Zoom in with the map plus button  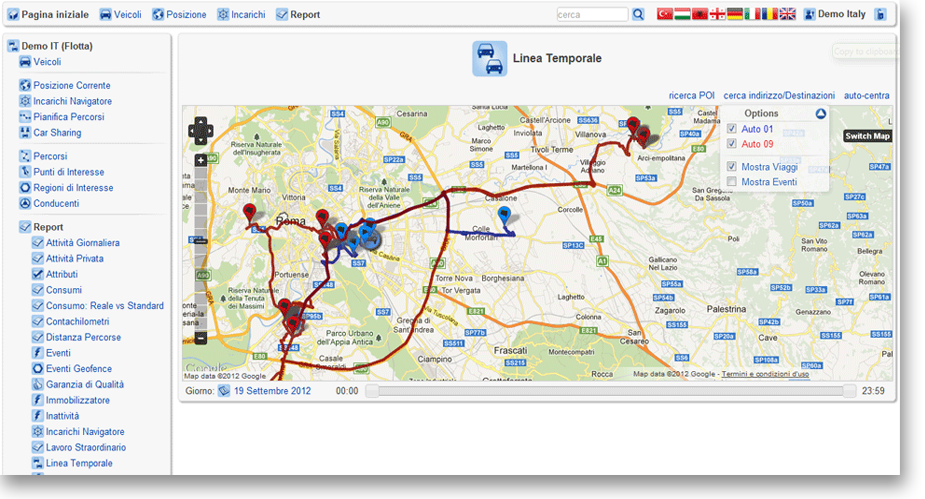click(201, 160)
